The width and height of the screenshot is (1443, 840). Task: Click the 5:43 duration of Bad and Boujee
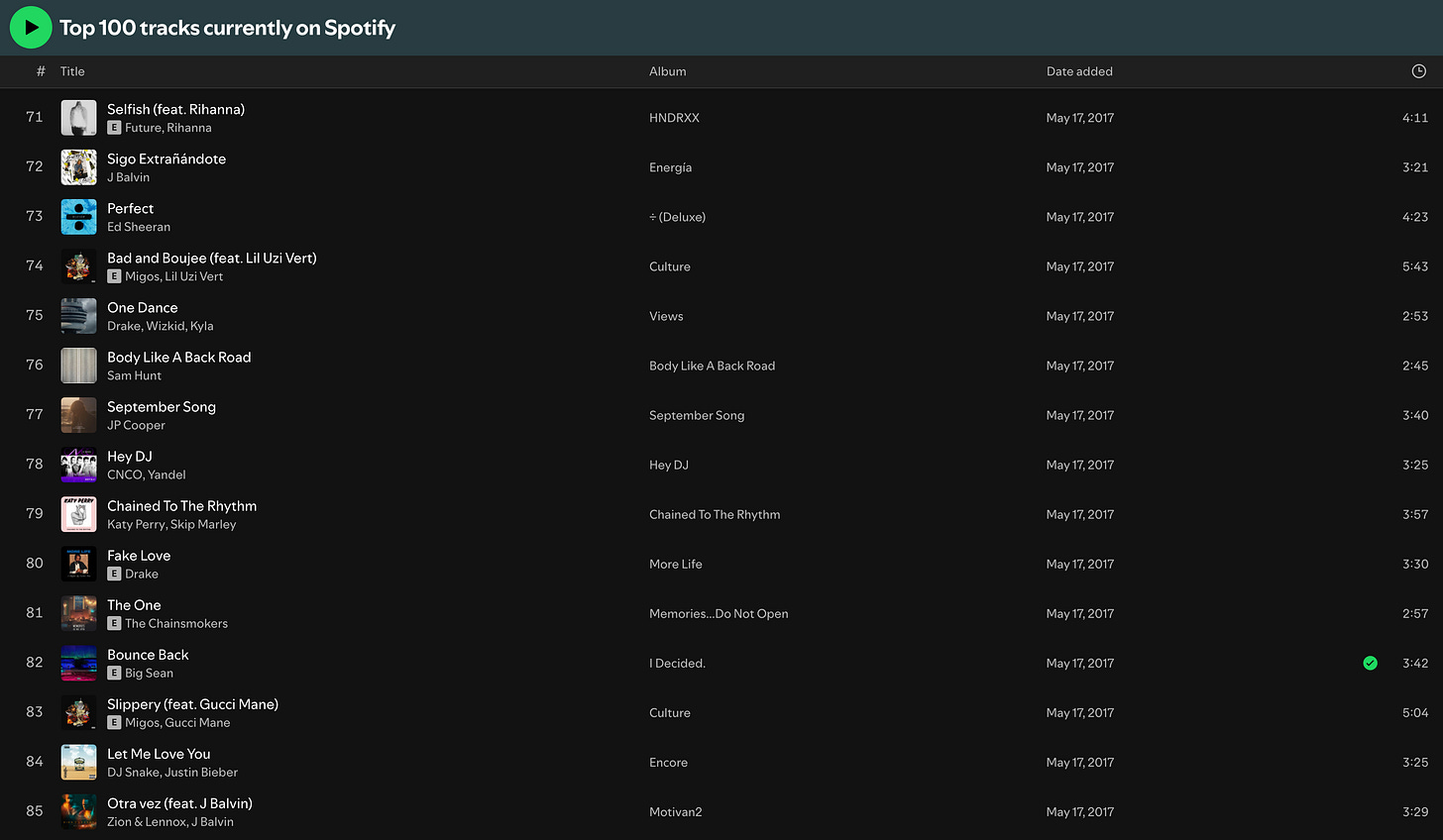pos(1414,266)
